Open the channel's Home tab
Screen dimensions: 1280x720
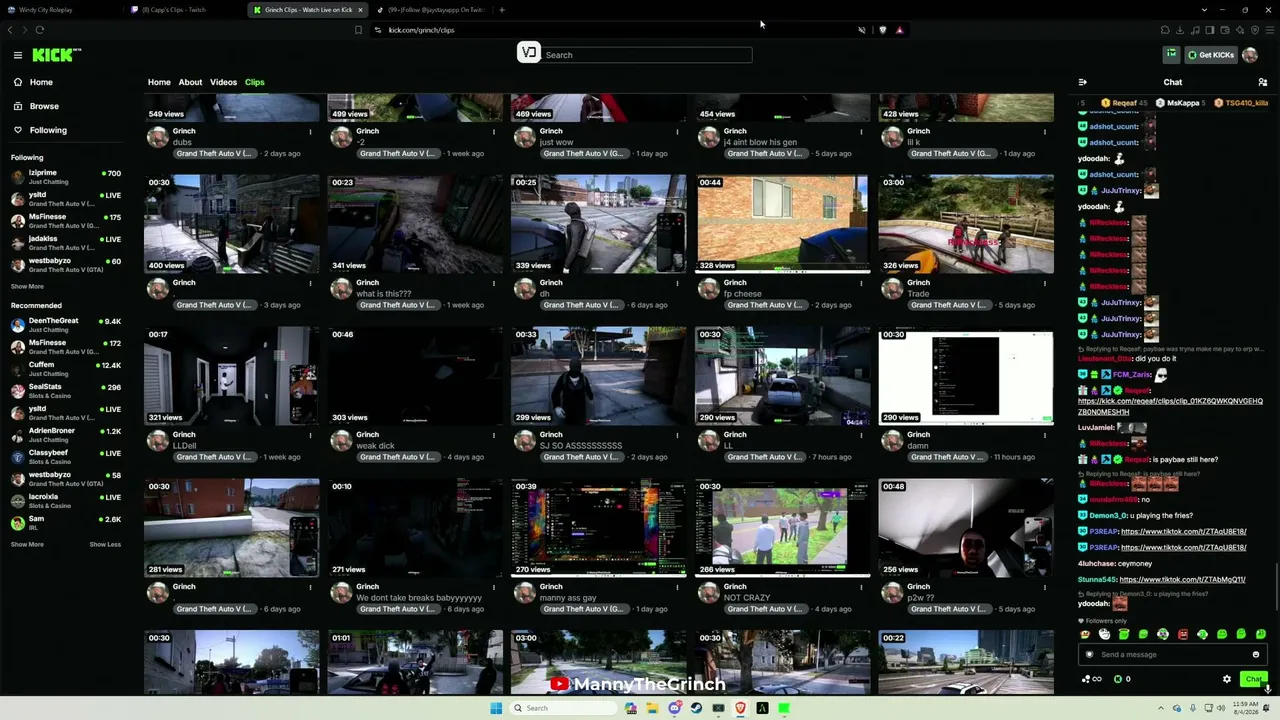(x=159, y=82)
